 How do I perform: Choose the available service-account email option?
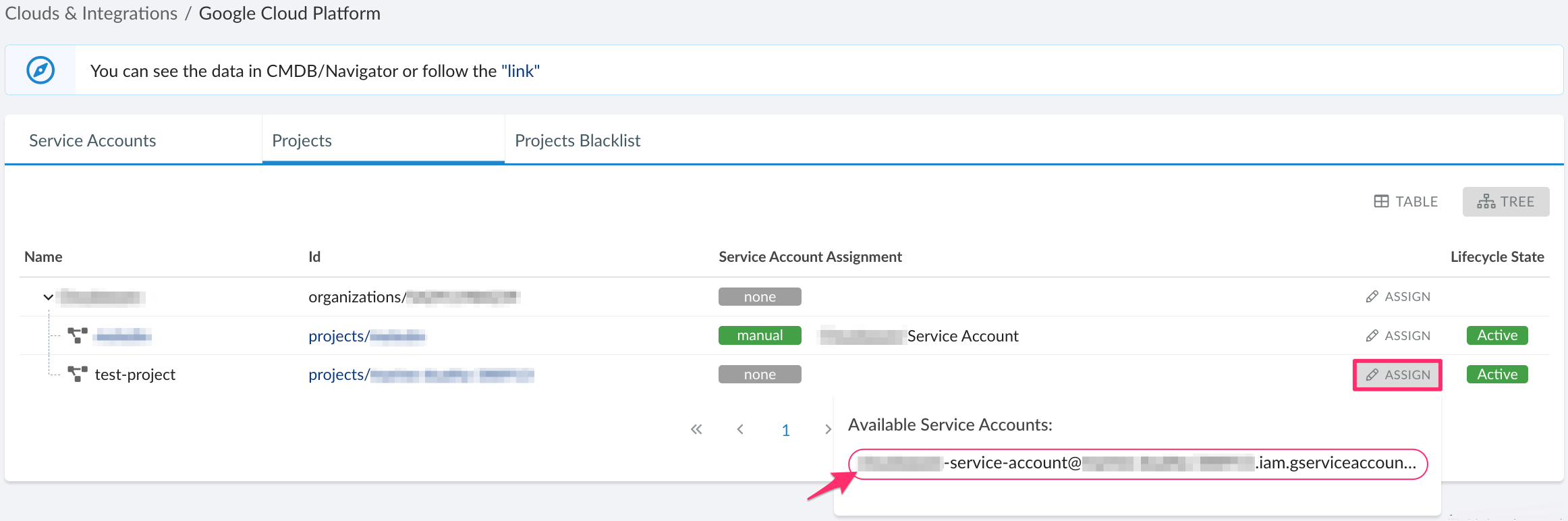click(x=1137, y=464)
